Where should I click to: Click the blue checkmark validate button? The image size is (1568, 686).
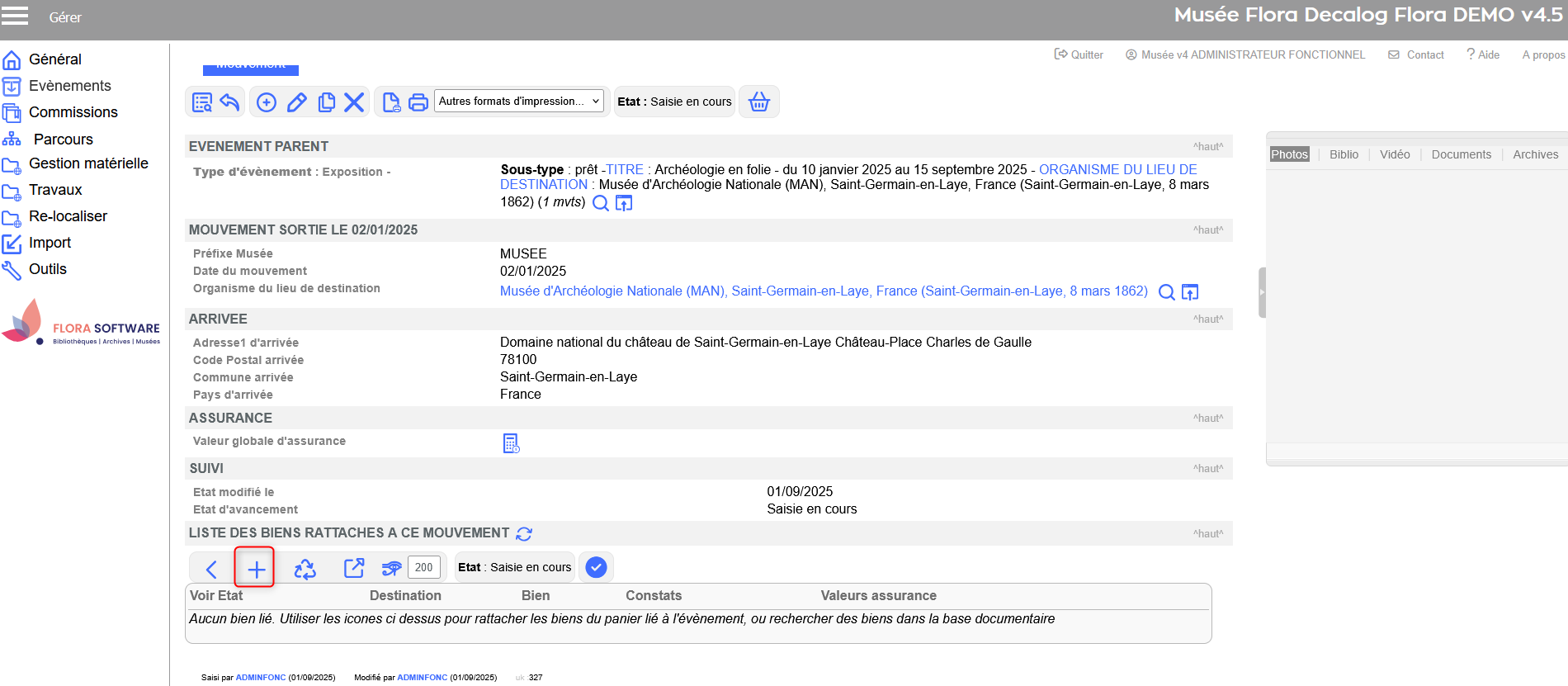(596, 567)
